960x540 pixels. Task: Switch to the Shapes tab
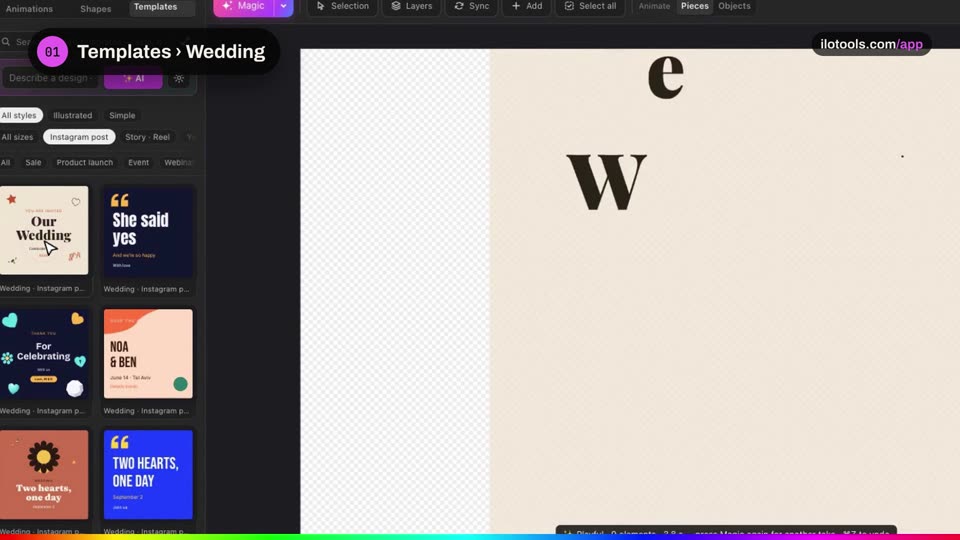[x=96, y=9]
